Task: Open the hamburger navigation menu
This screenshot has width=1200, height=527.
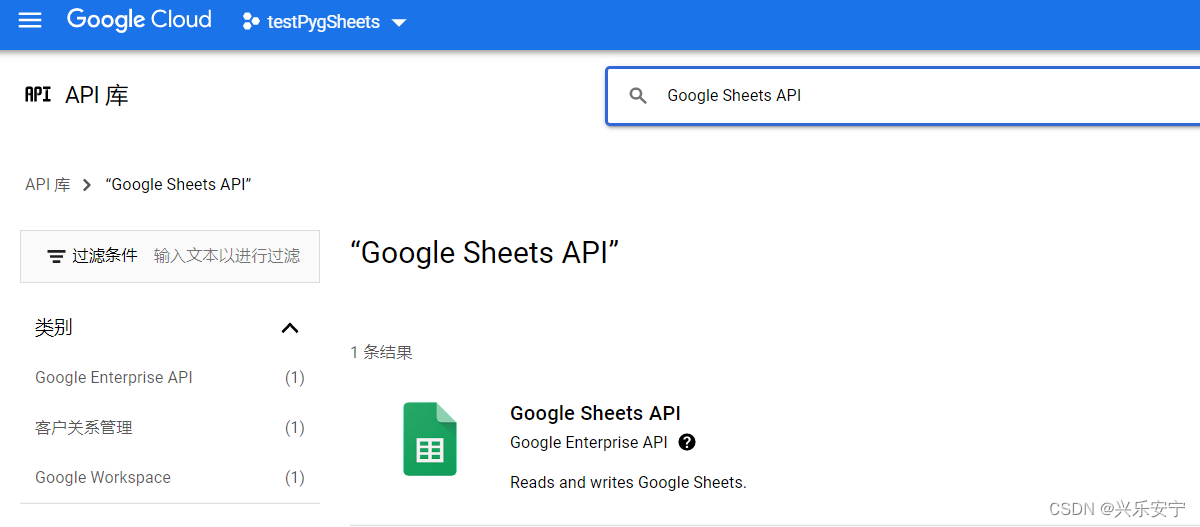Action: point(30,21)
